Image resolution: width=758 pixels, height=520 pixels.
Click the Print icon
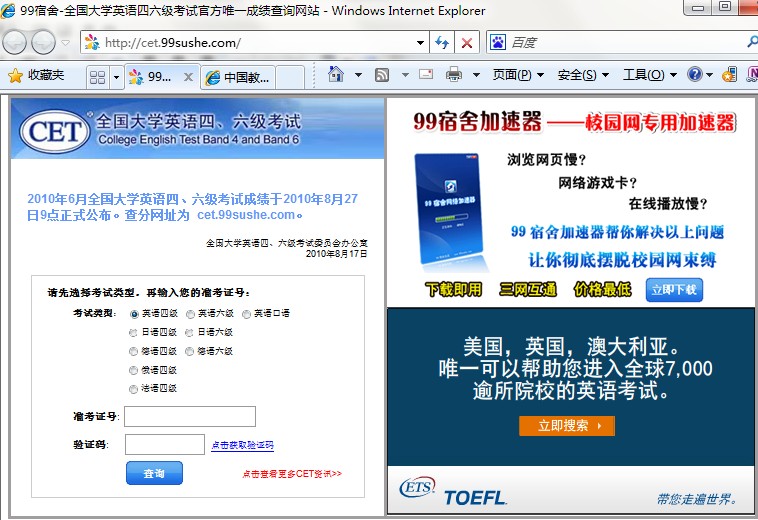click(x=453, y=75)
